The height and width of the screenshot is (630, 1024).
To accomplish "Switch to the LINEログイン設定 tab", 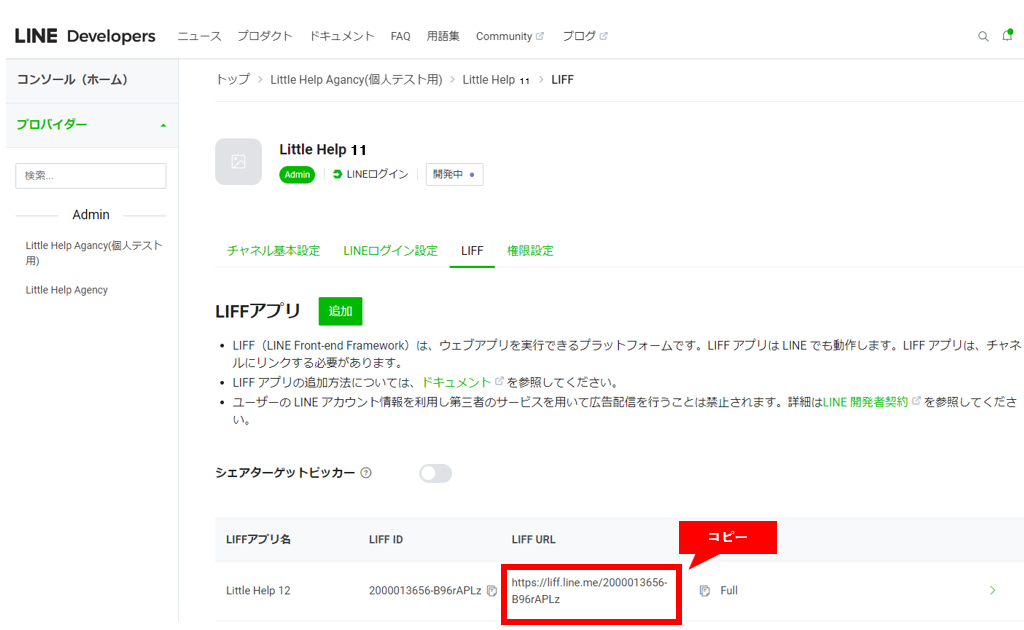I will [390, 251].
